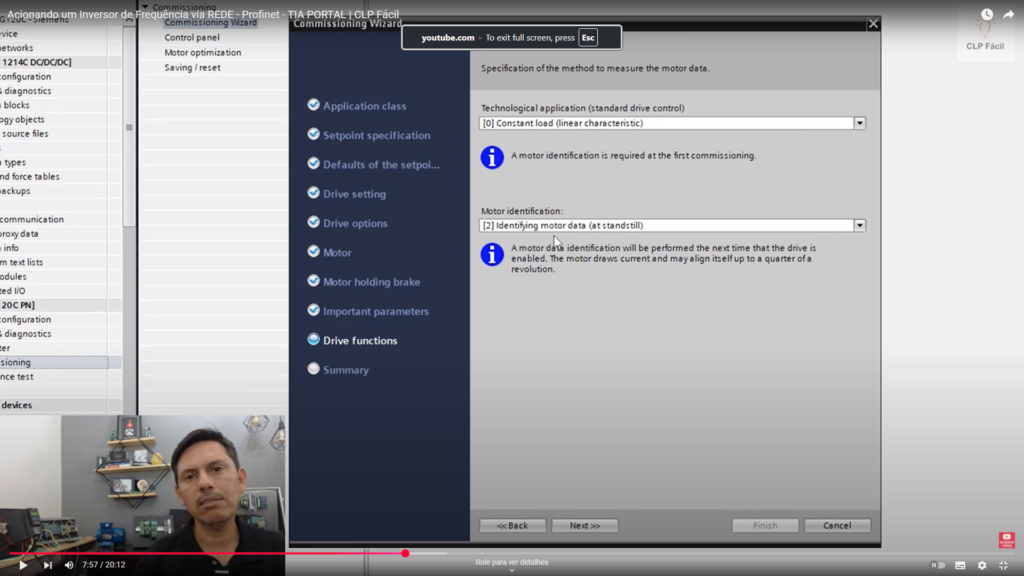
Task: Click Drive functions step circle icon
Action: pyautogui.click(x=313, y=340)
